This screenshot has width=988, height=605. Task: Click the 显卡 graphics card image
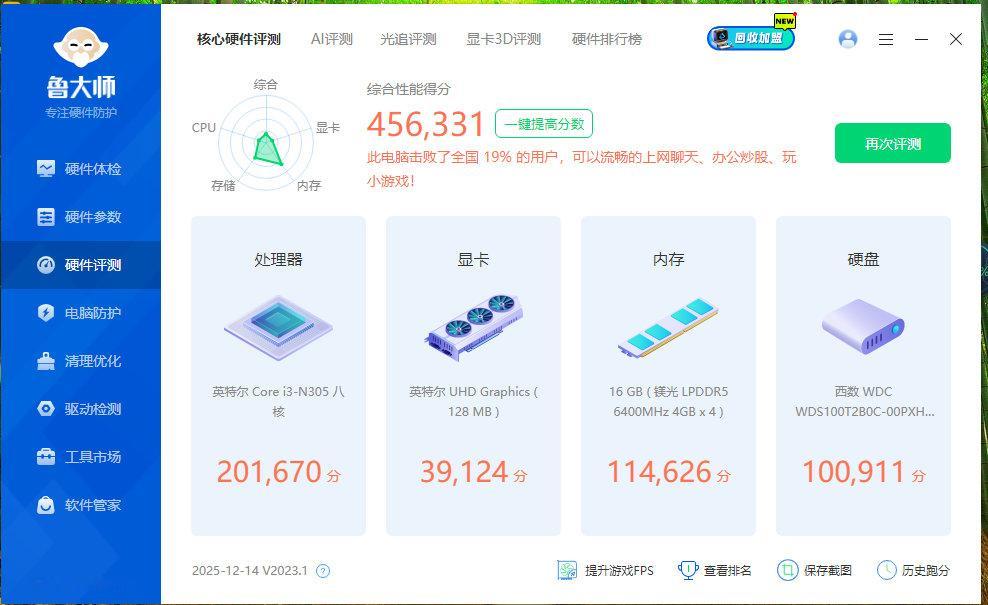point(473,327)
